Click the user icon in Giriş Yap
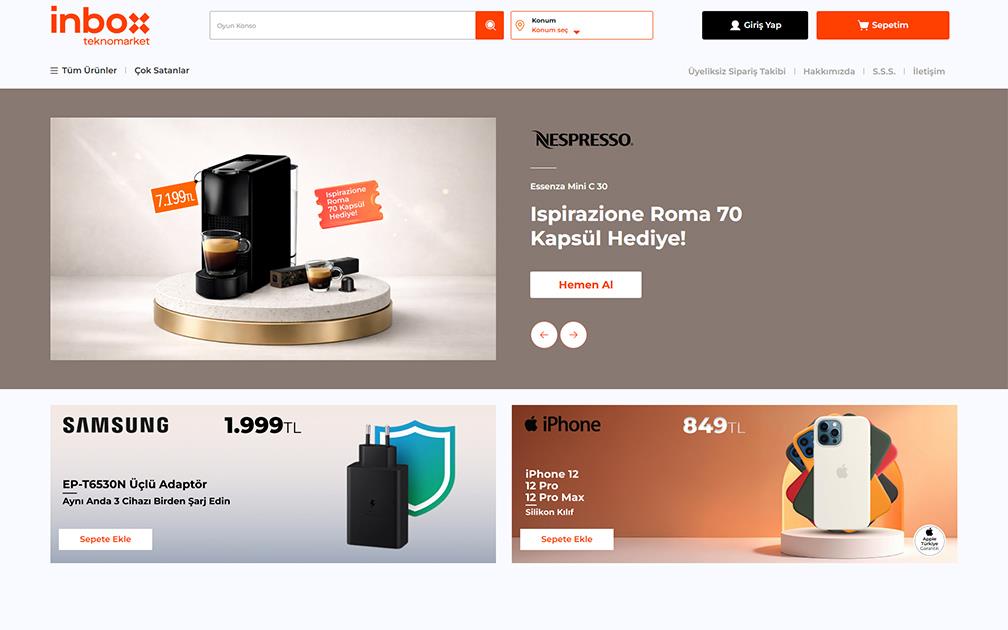The width and height of the screenshot is (1008, 630). 735,25
